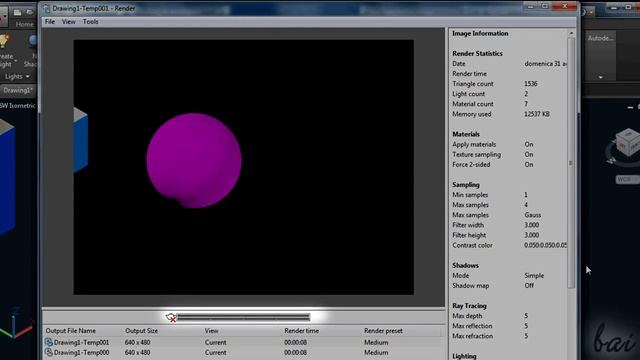
Task: Click the UCS axis icon in AutoCAD viewport
Action: pyautogui.click(x=16, y=324)
